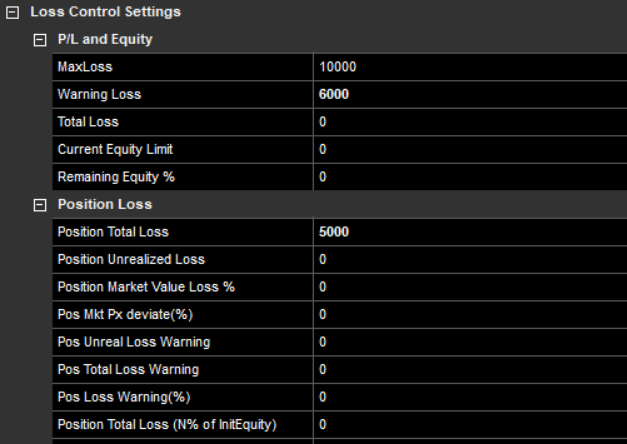Select Position Market Value Loss % value
627x444 pixels.
pyautogui.click(x=468, y=287)
